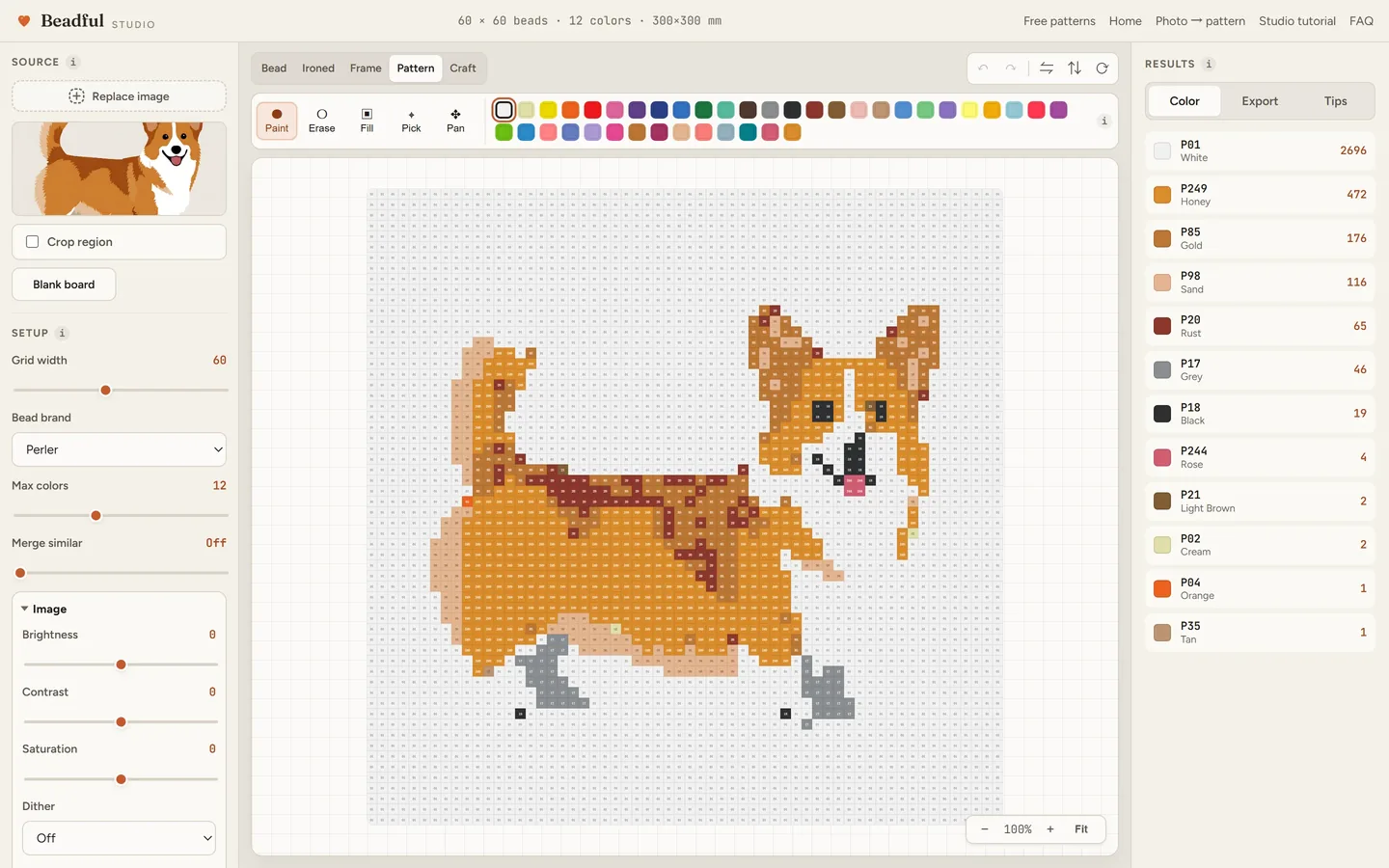Viewport: 1389px width, 868px height.
Task: Open the Craft view tab
Action: (x=463, y=68)
